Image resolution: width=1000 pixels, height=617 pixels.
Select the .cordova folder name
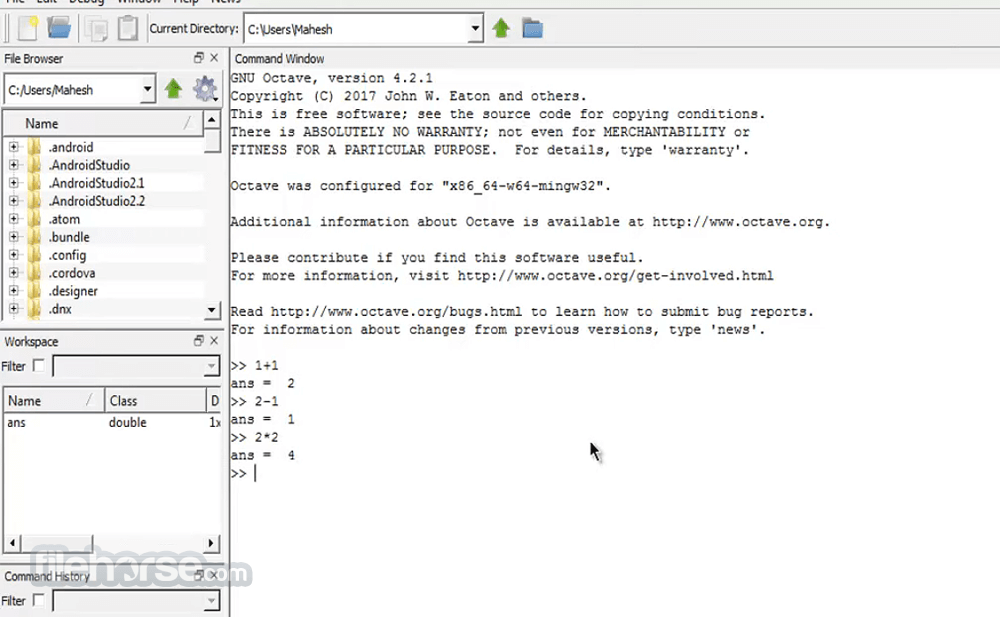[x=72, y=273]
